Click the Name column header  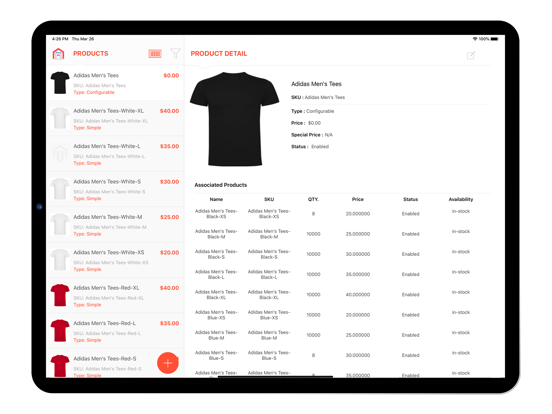[216, 199]
